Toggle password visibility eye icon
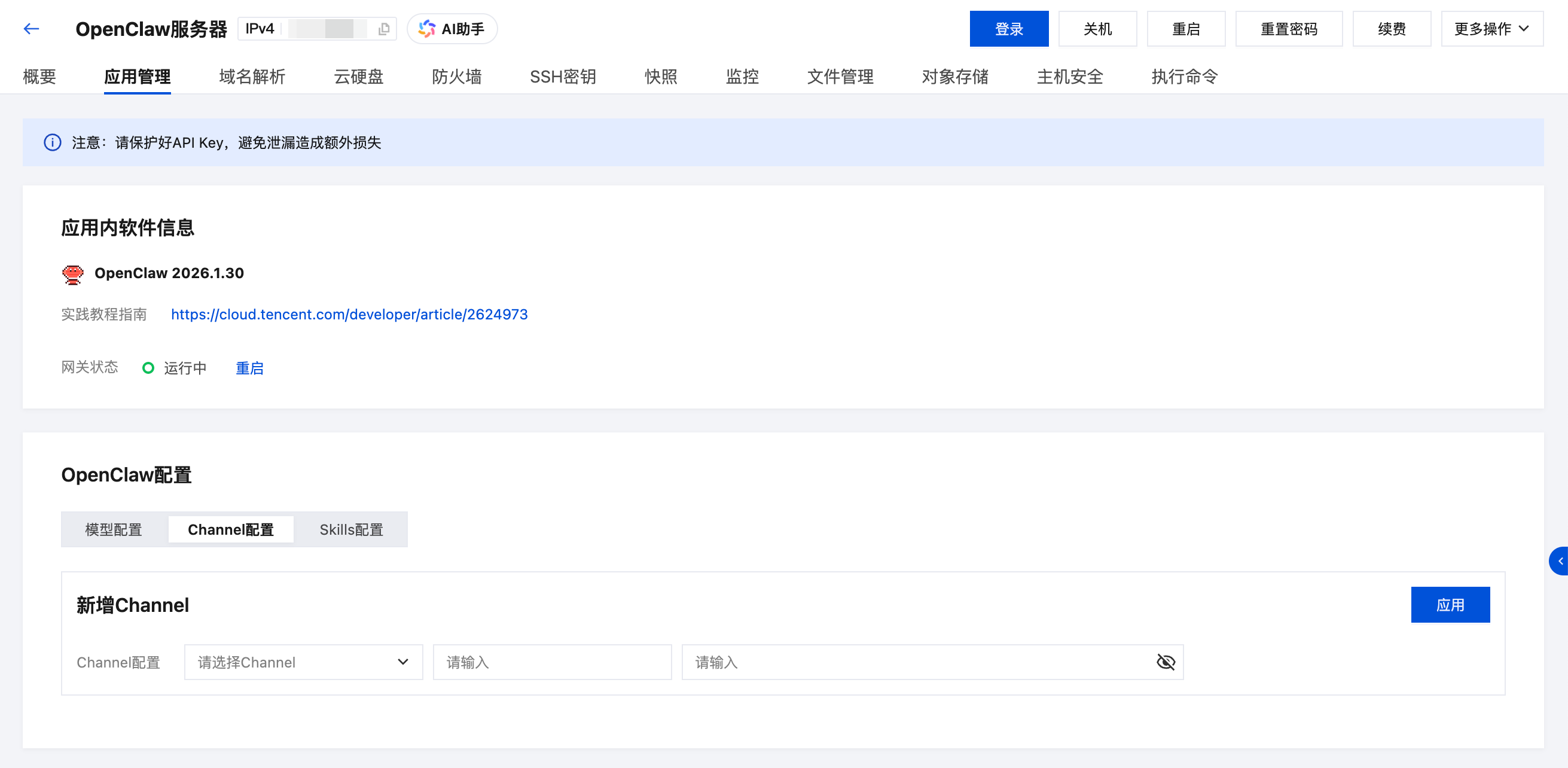The height and width of the screenshot is (768, 1568). (1165, 662)
